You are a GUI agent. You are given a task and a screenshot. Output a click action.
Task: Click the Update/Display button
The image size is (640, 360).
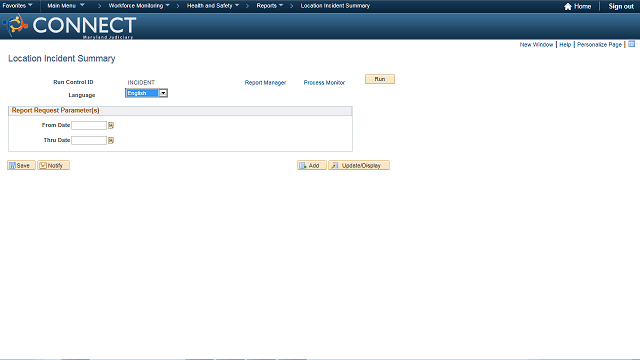pos(359,165)
